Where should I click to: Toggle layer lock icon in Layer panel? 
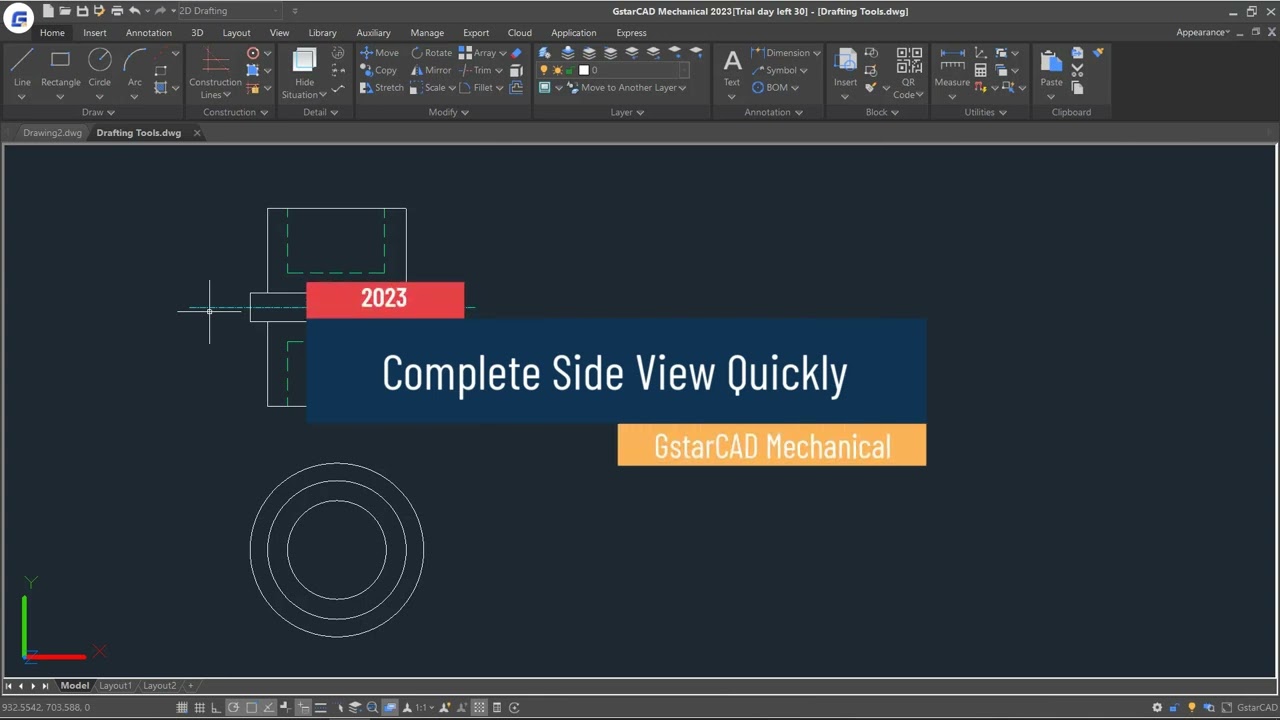coord(570,70)
